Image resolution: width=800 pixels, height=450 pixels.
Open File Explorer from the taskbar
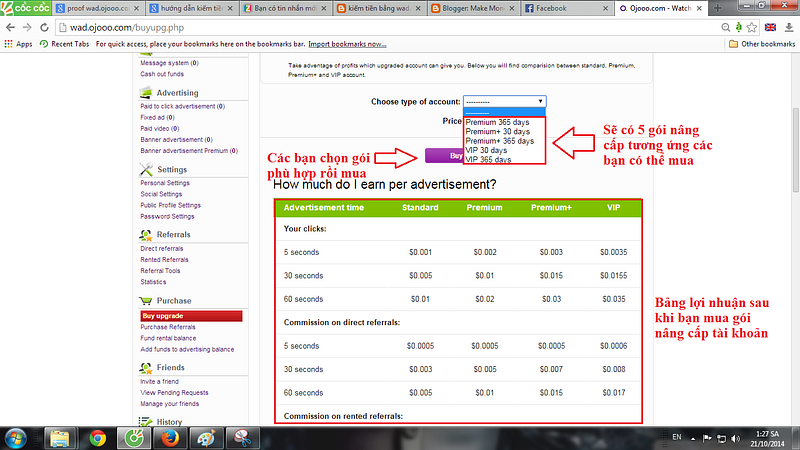point(60,438)
